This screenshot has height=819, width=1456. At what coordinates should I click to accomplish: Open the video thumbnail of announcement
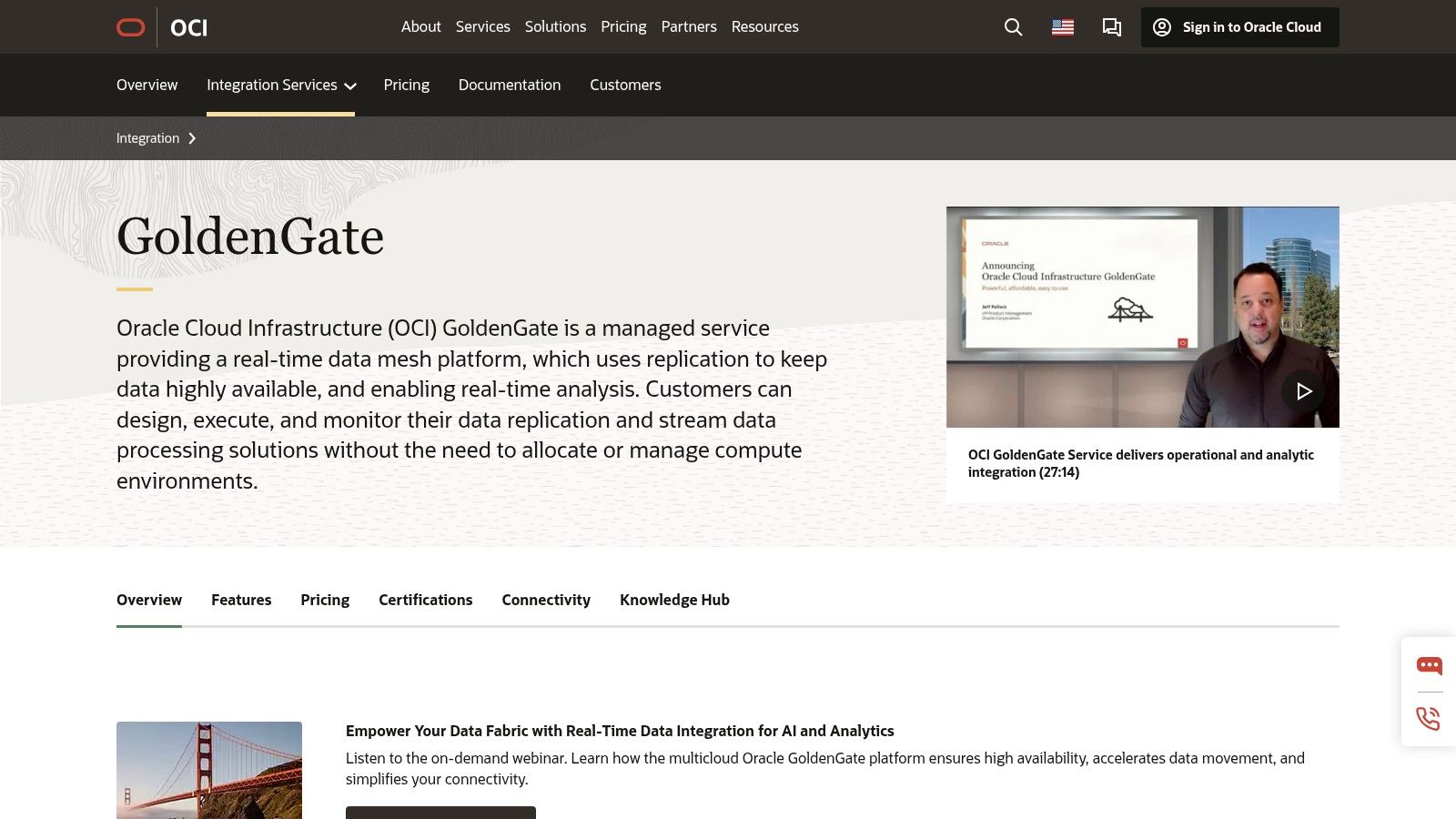pos(1143,317)
